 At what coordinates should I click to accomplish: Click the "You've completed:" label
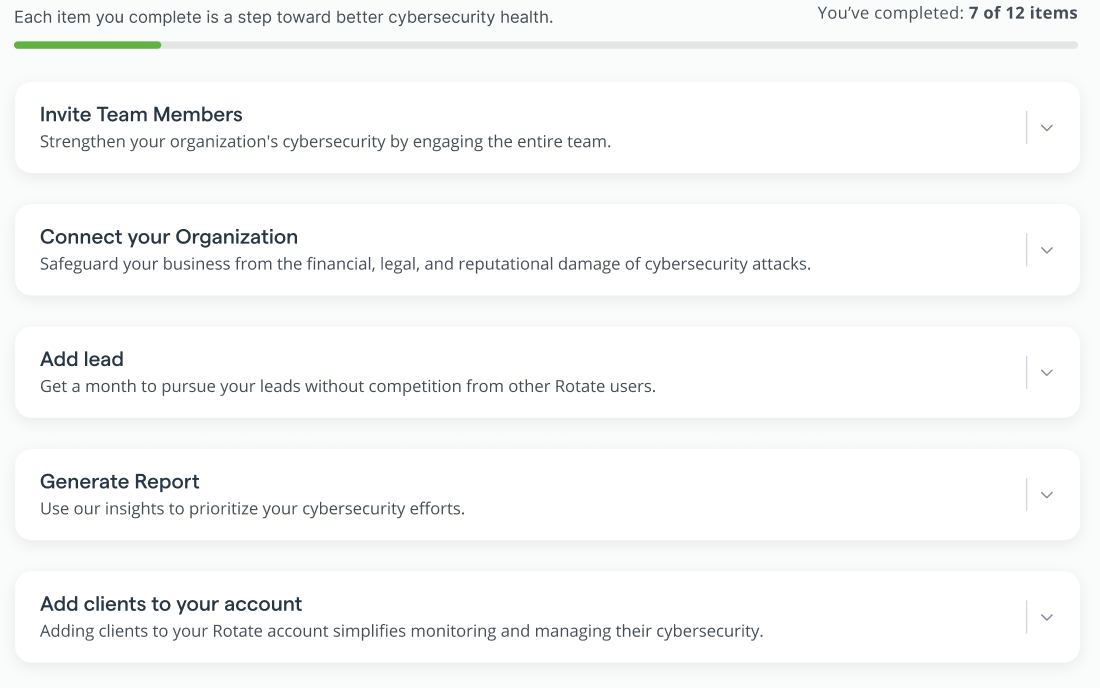tap(890, 13)
